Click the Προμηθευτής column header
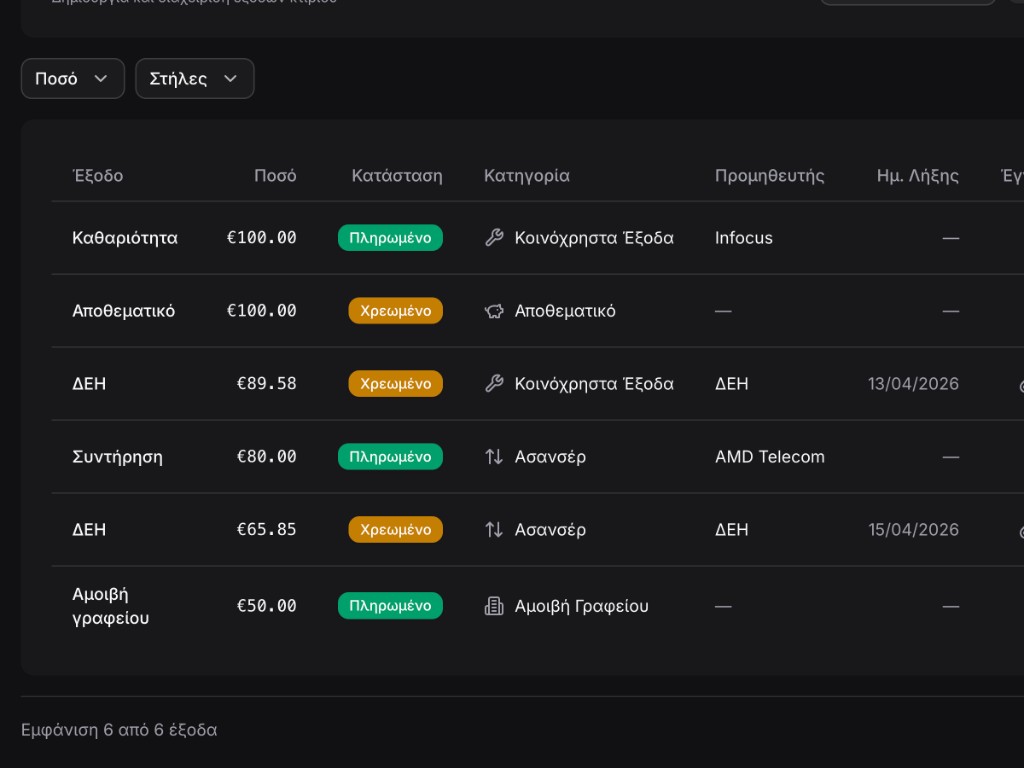 pos(769,176)
